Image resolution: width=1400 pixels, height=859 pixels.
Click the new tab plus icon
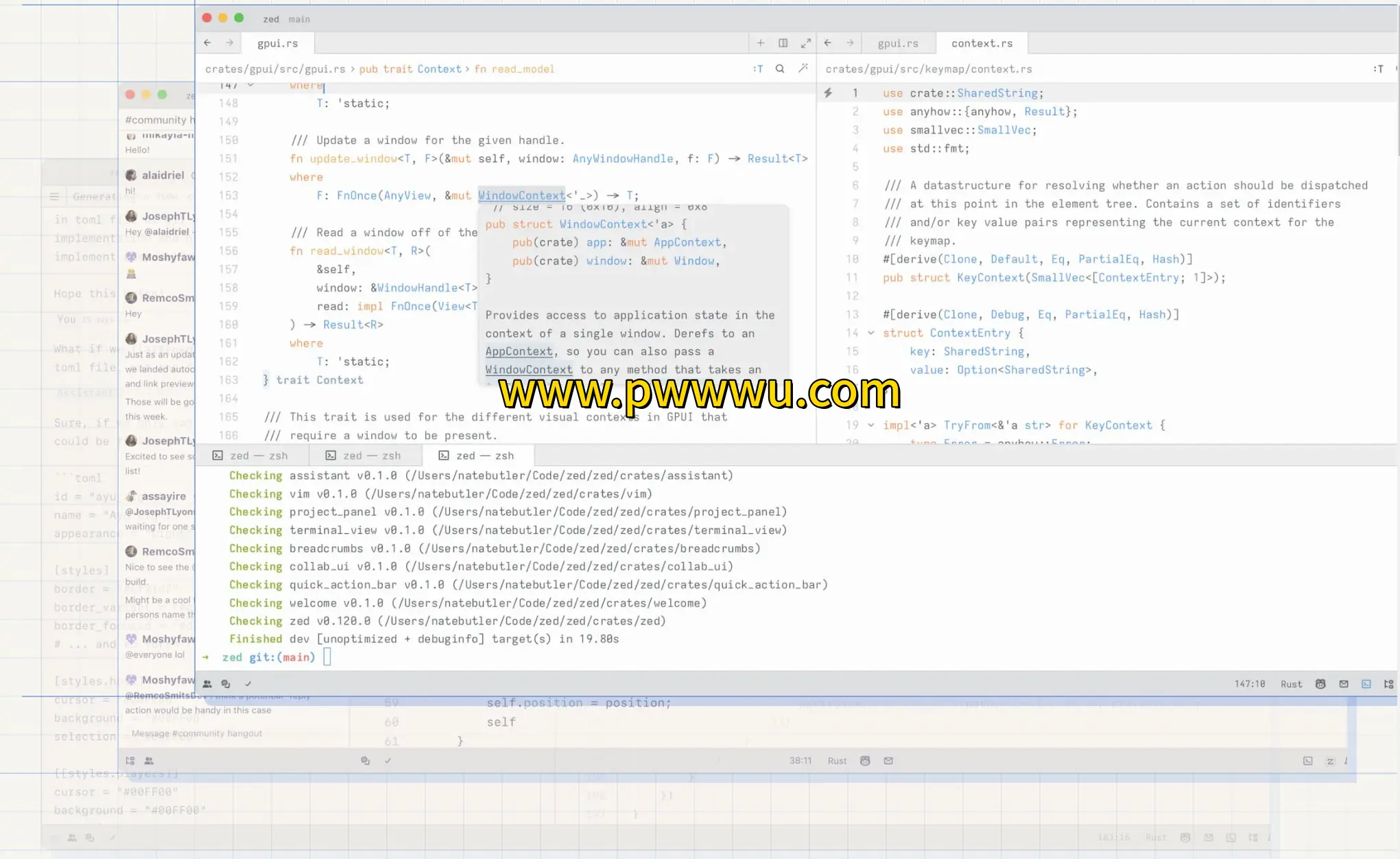click(761, 43)
